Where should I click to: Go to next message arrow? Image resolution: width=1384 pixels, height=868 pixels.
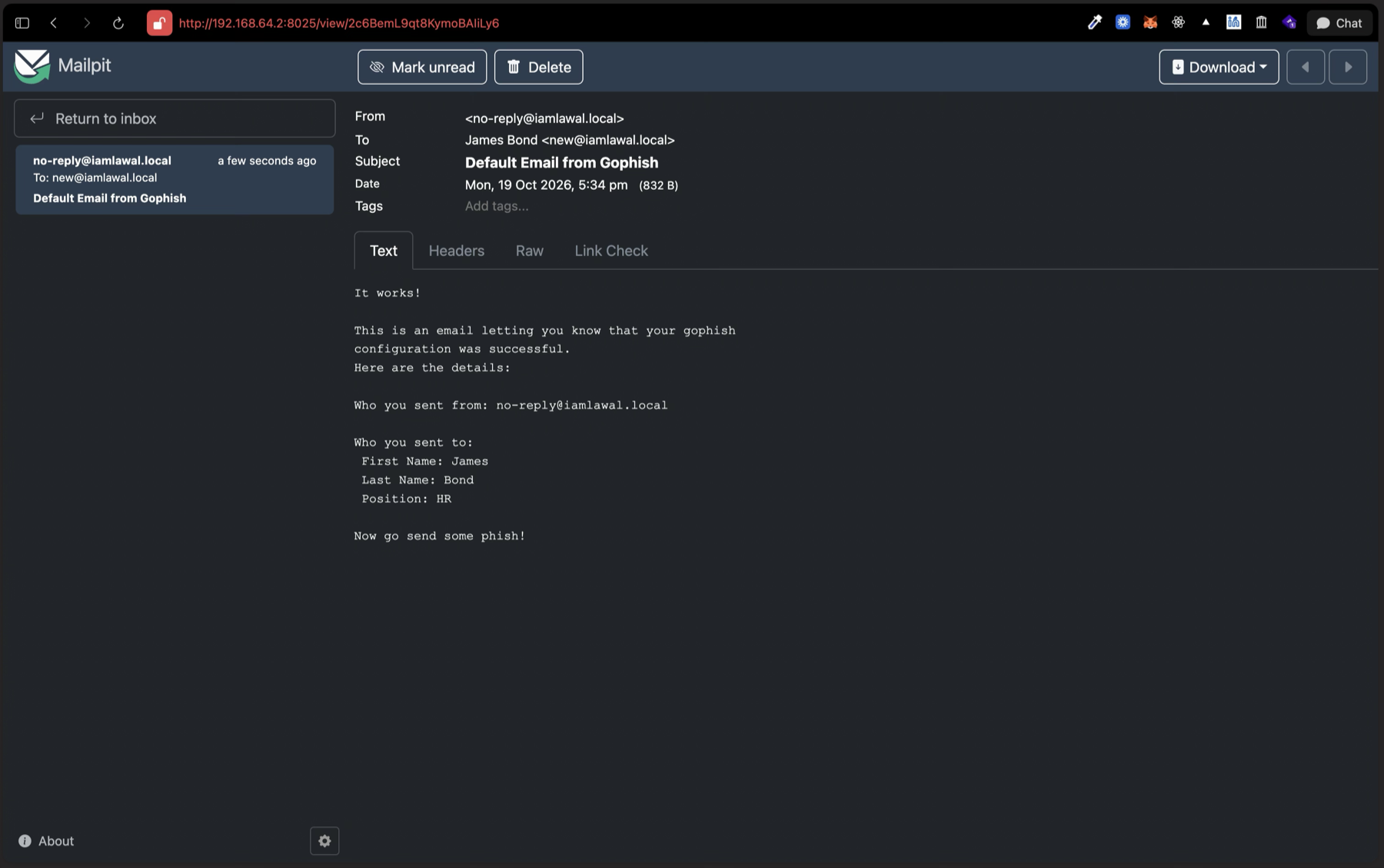[x=1348, y=67]
